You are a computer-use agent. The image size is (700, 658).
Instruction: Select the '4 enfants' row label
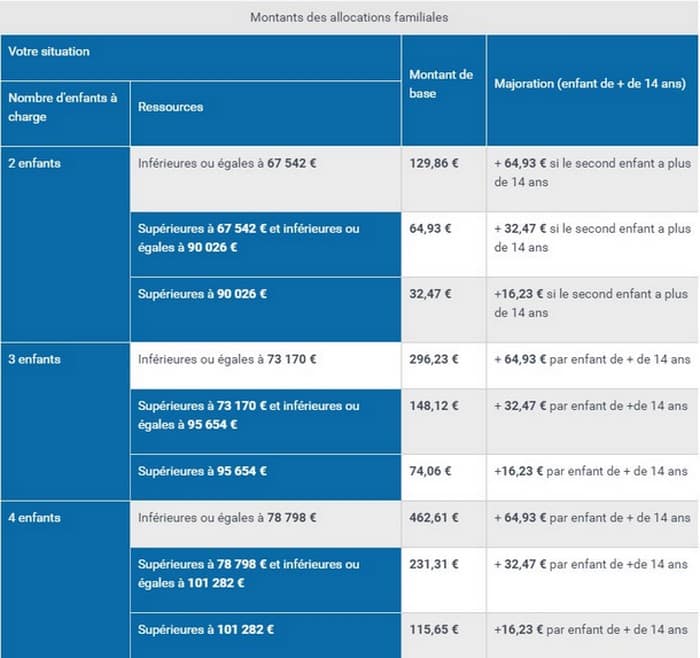point(65,579)
